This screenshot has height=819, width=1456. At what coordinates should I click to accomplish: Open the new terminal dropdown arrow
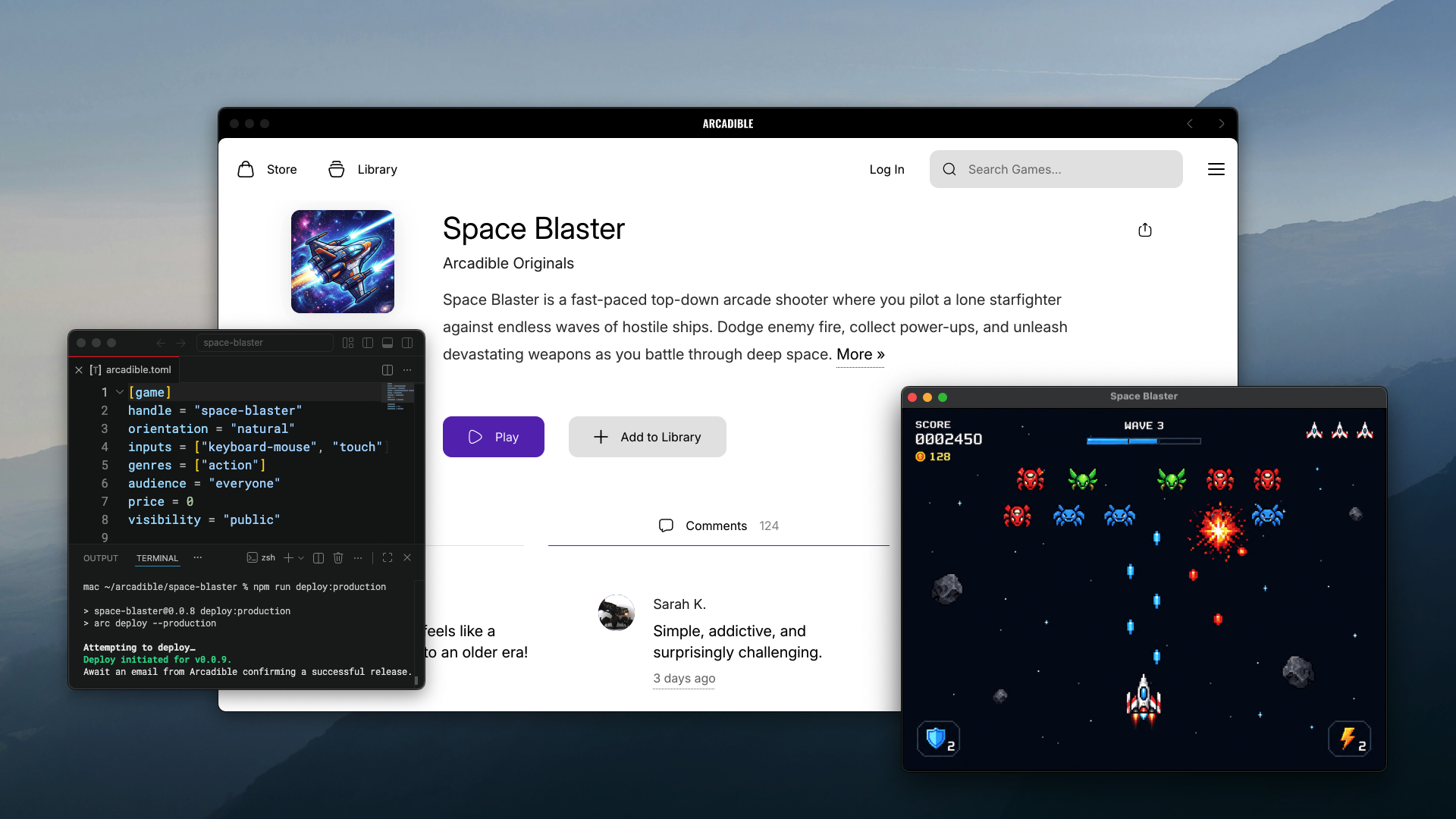(x=301, y=558)
